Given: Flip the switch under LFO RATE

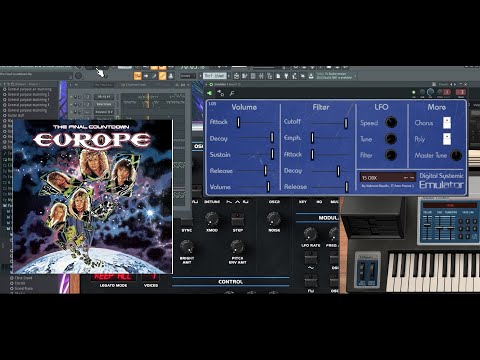Looking at the screenshot, I should (x=311, y=257).
